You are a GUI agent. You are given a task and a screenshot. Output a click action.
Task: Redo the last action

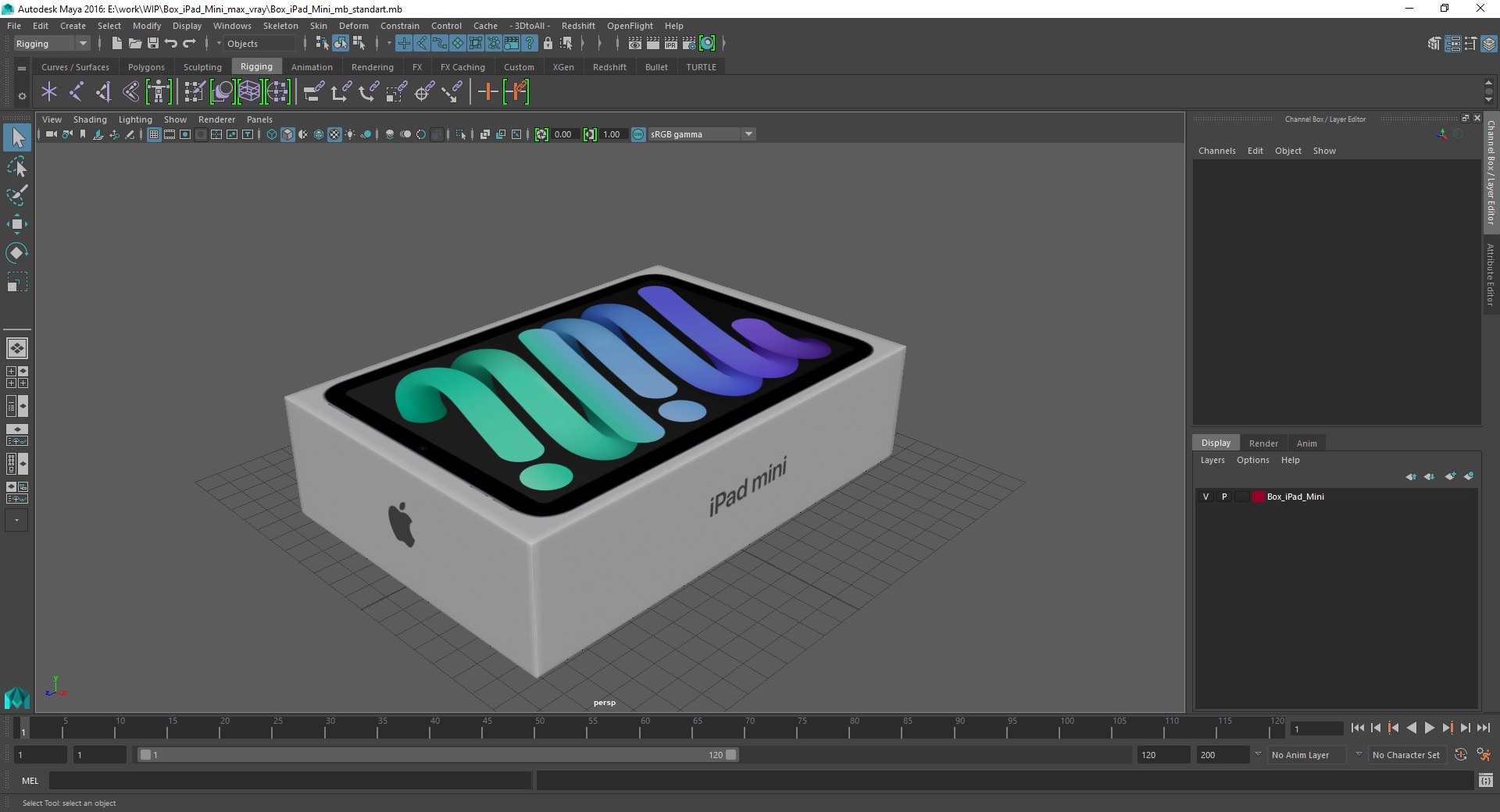(189, 44)
